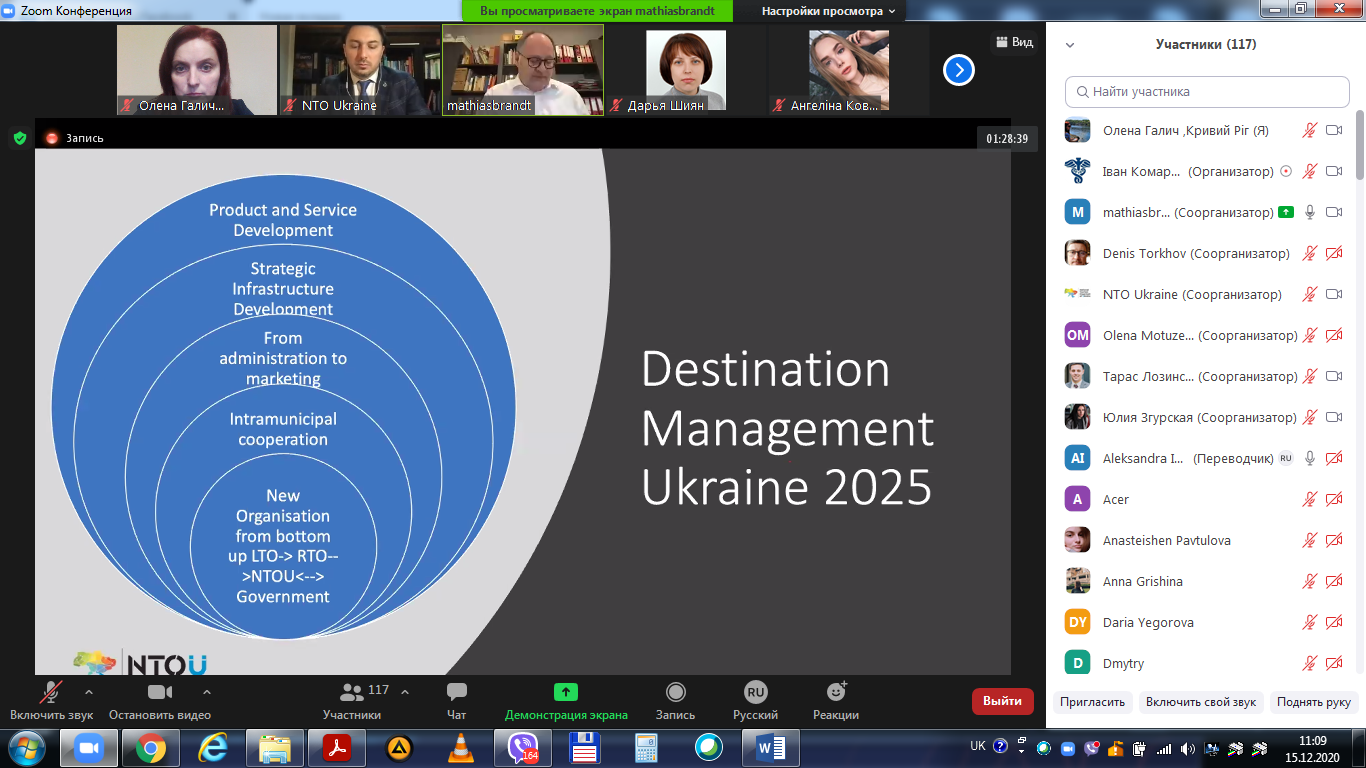Click the mic icon for Aleksandra interpreter row
1366x768 pixels.
pos(1310,458)
